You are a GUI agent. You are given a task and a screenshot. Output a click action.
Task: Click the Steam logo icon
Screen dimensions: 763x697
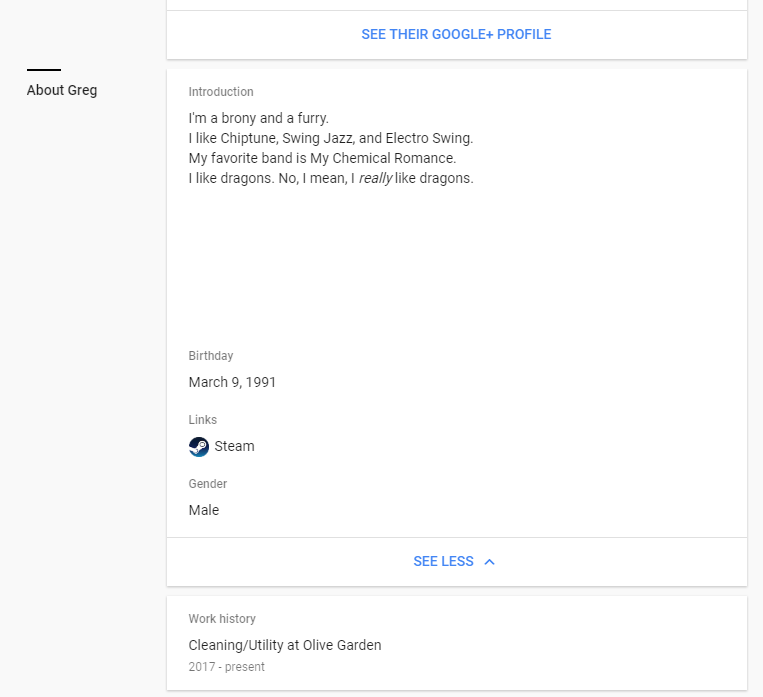pos(199,447)
